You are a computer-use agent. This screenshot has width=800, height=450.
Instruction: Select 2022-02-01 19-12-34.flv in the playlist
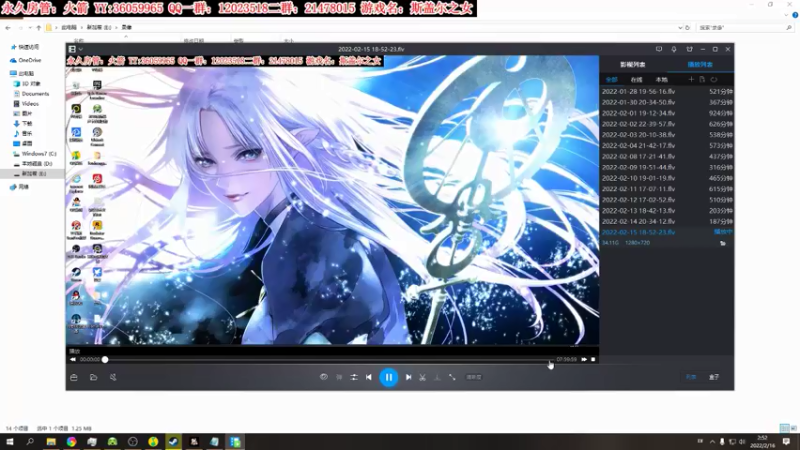click(667, 113)
